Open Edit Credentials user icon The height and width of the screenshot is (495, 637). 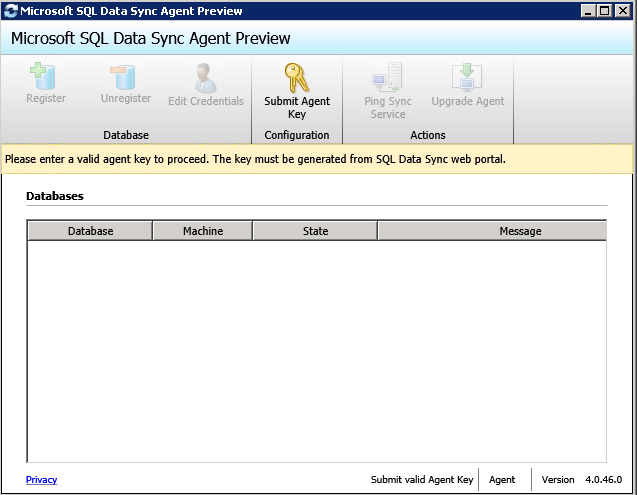tap(206, 78)
